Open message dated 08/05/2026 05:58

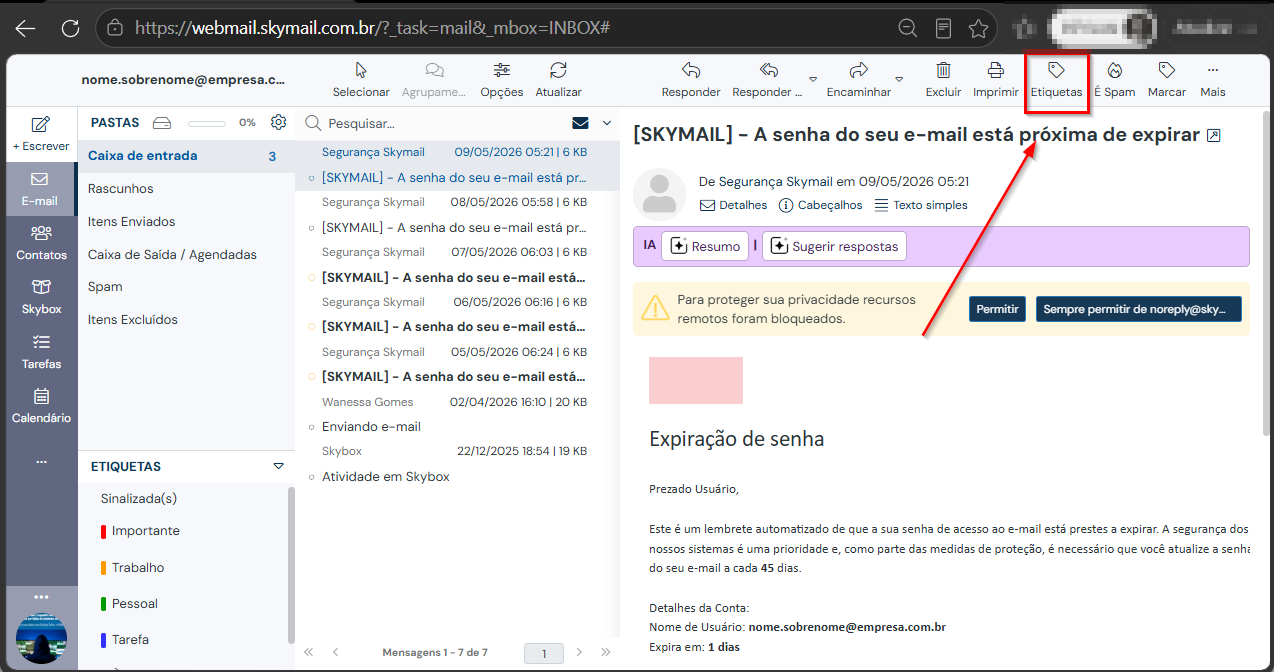458,214
